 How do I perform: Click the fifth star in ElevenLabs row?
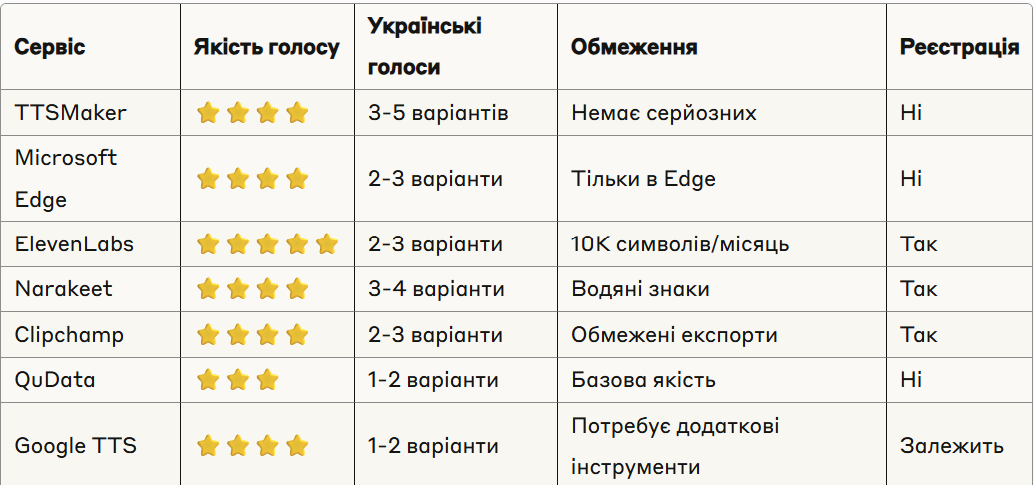pyautogui.click(x=326, y=245)
